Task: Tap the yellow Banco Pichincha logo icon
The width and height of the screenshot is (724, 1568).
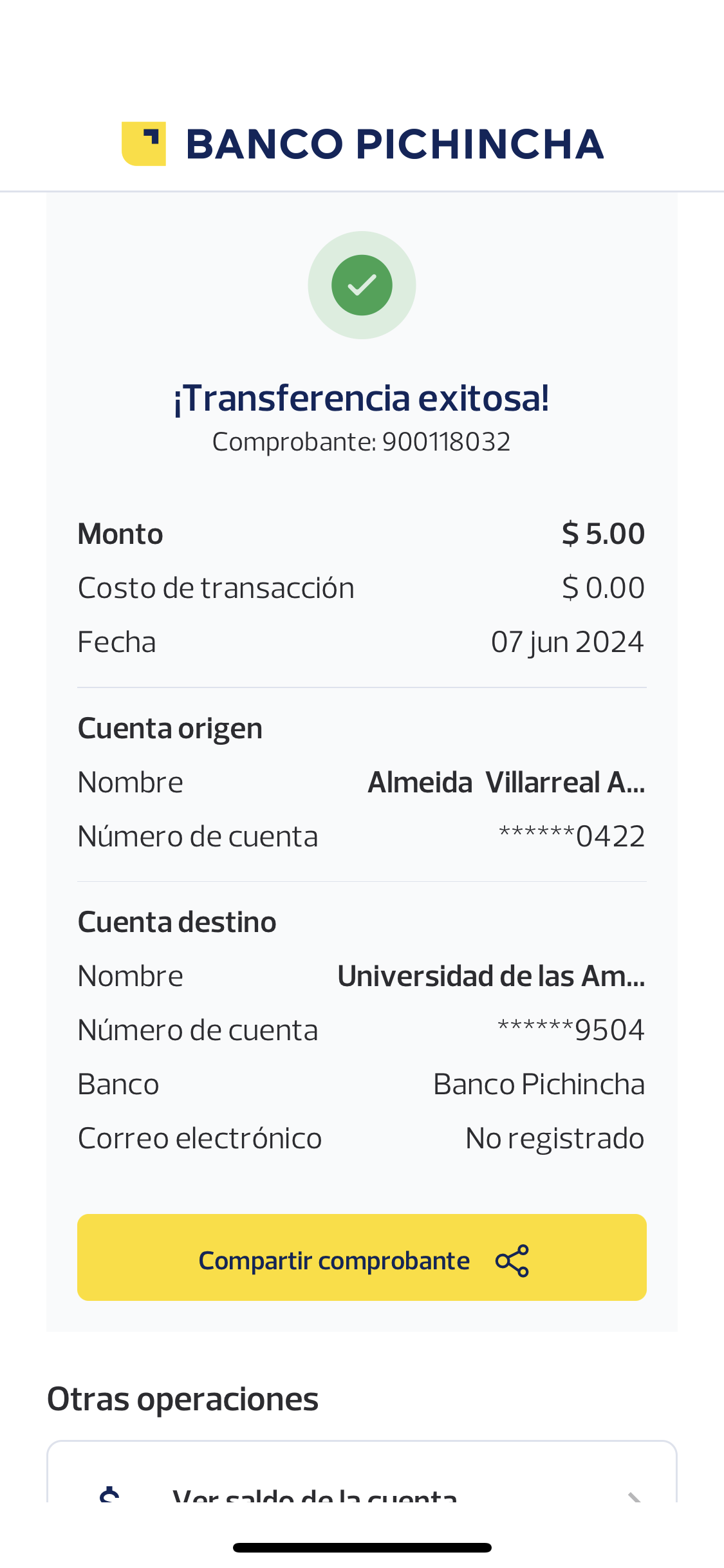Action: point(144,144)
